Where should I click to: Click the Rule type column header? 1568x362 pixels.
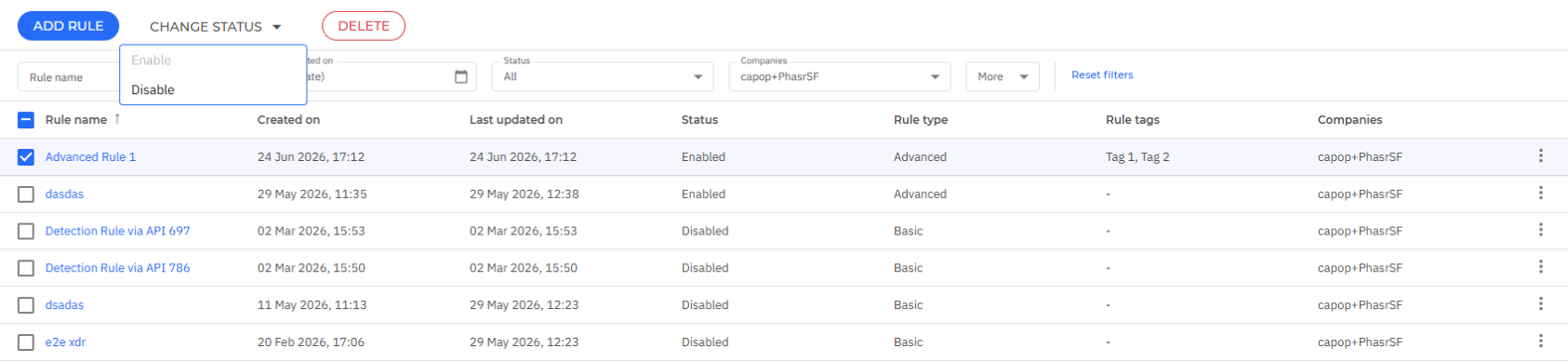pos(921,119)
